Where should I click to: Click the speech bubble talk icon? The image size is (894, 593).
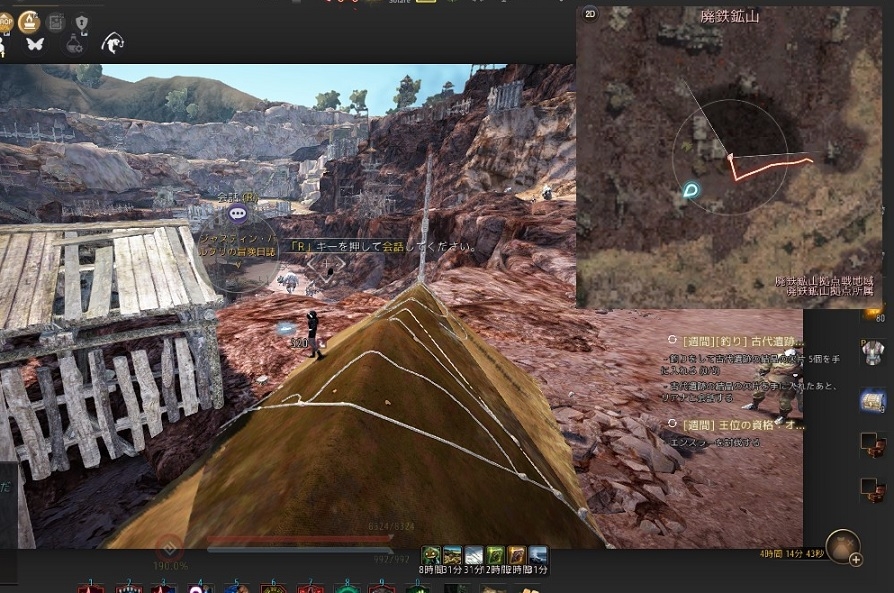pos(237,212)
